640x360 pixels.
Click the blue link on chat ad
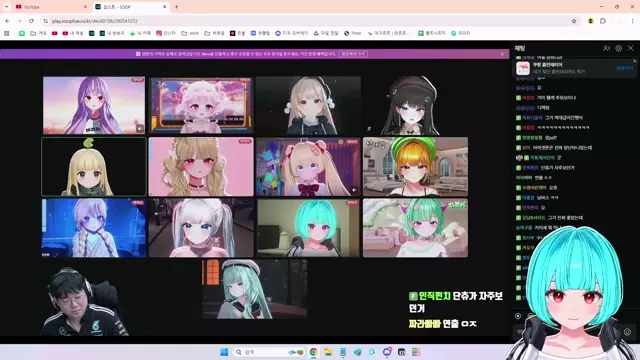click(624, 68)
